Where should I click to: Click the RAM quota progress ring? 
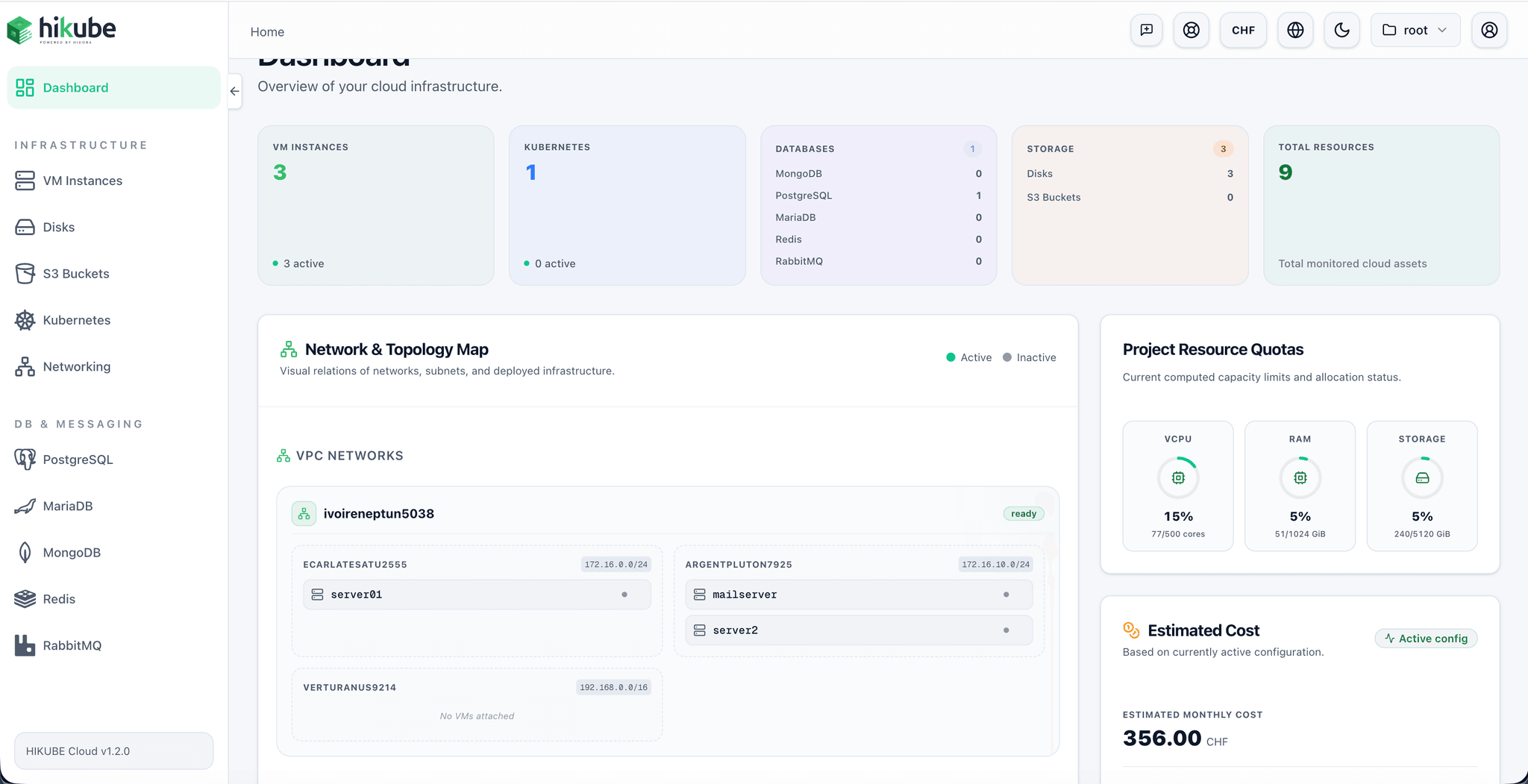(x=1300, y=477)
